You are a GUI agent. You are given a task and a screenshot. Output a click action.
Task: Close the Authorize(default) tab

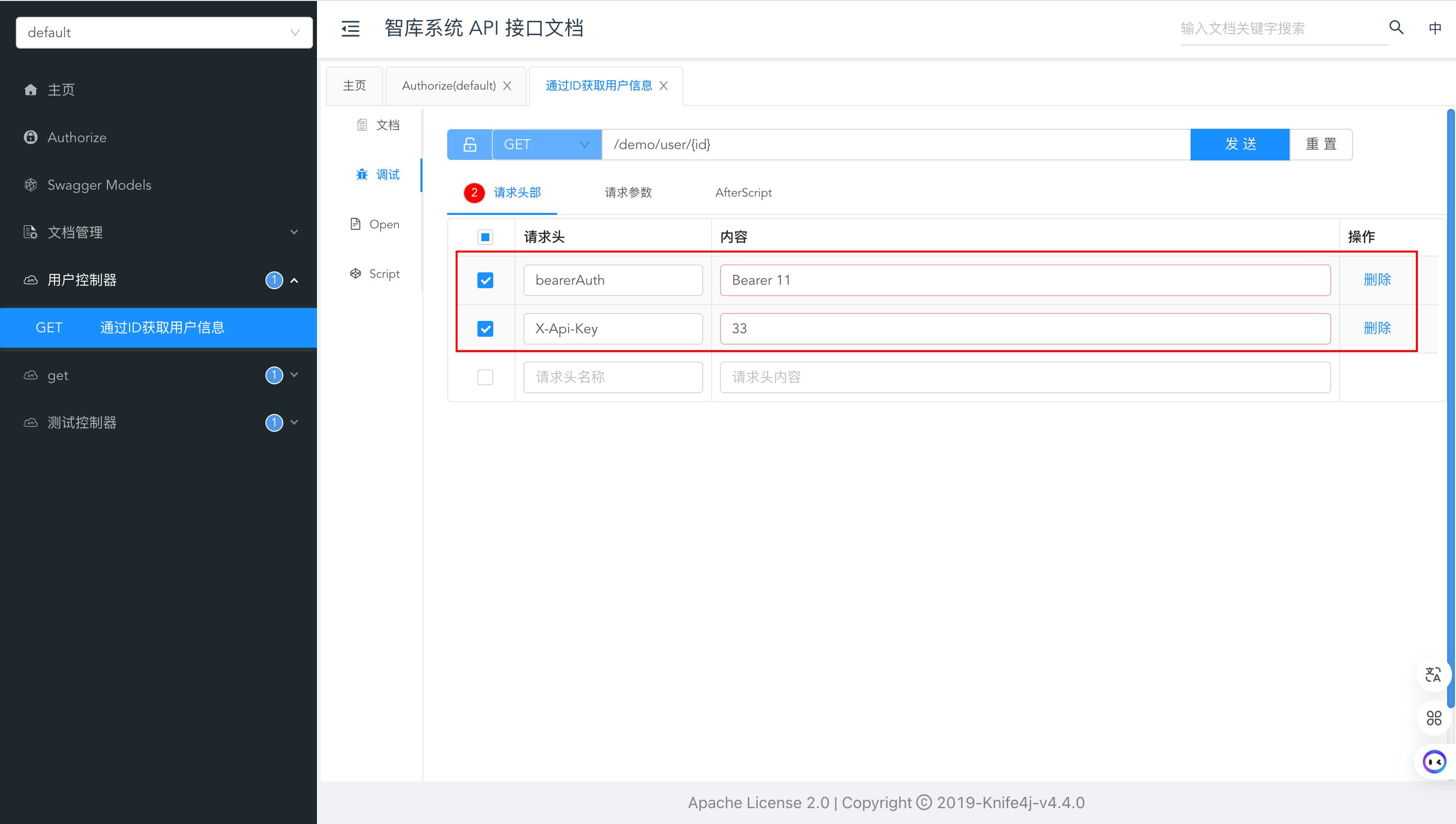point(507,86)
